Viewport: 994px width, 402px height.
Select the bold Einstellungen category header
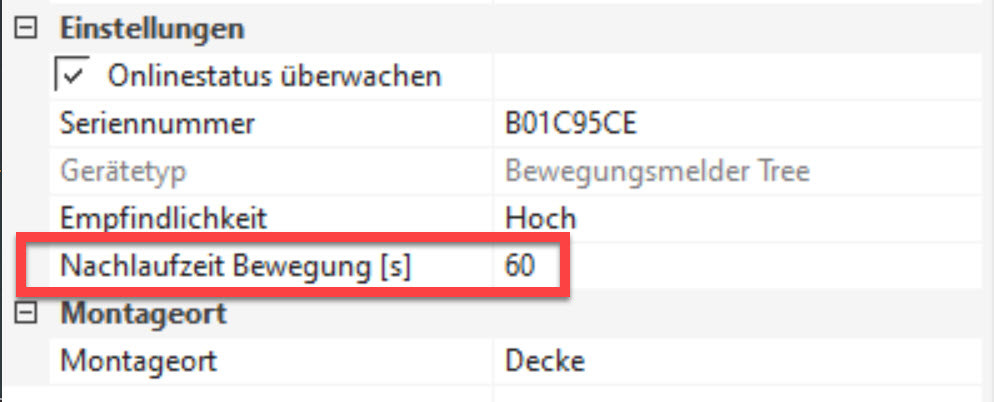point(151,29)
